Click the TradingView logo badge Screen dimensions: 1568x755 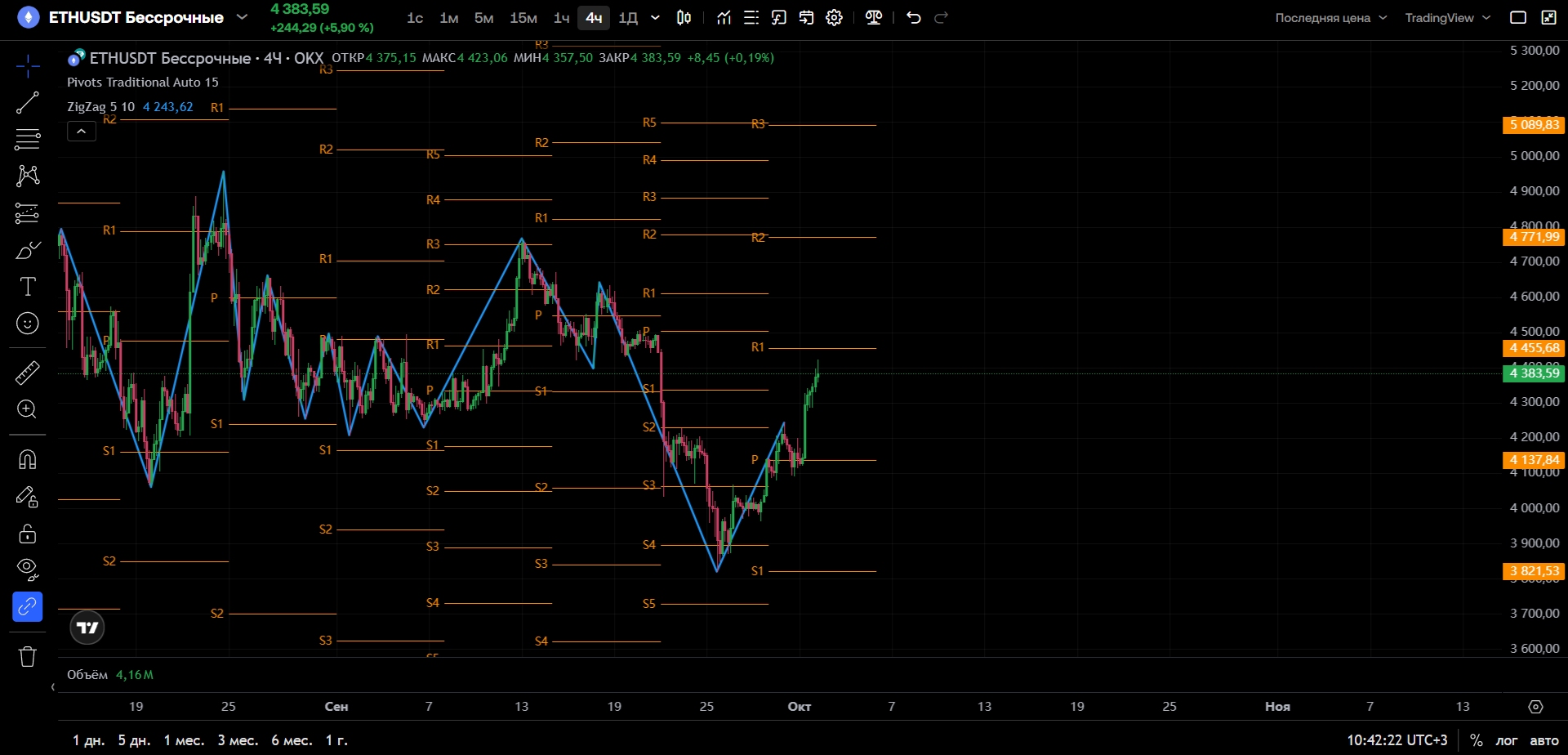pyautogui.click(x=87, y=628)
